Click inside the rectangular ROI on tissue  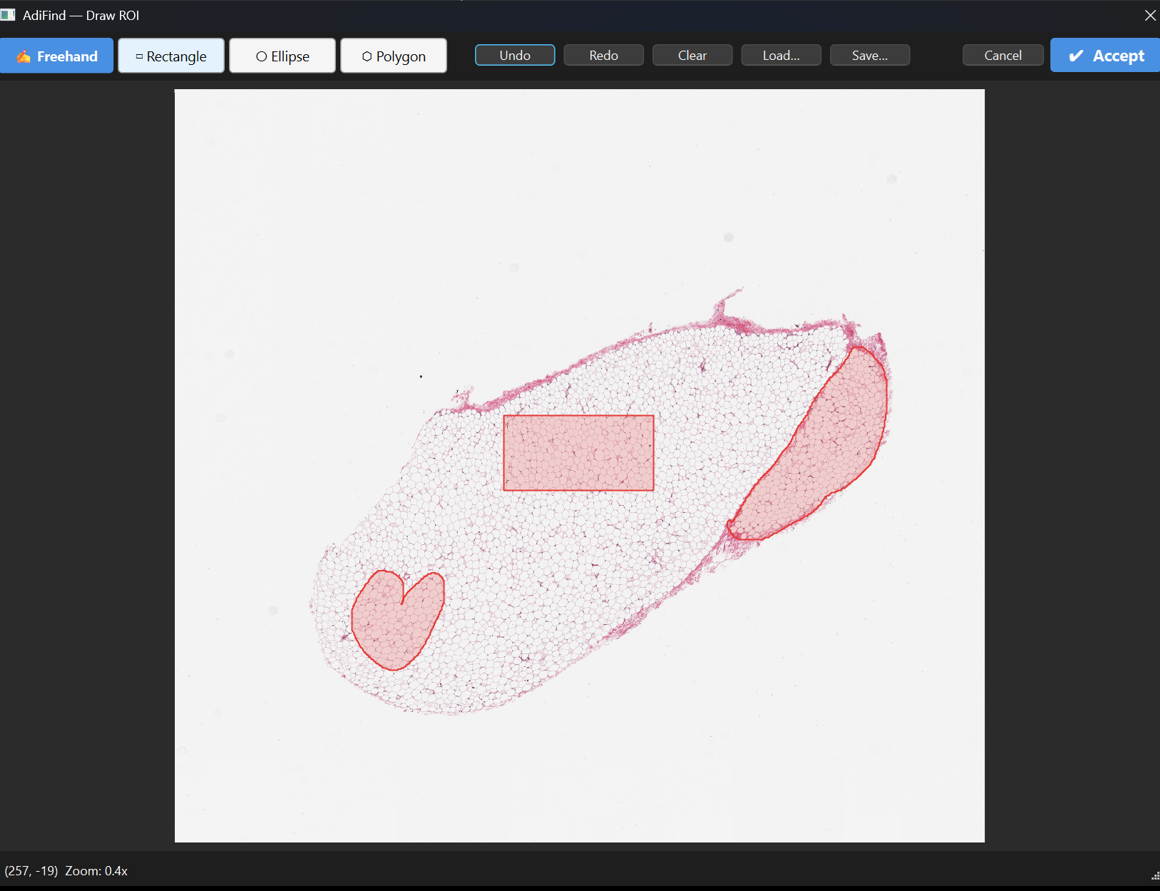[x=579, y=453]
